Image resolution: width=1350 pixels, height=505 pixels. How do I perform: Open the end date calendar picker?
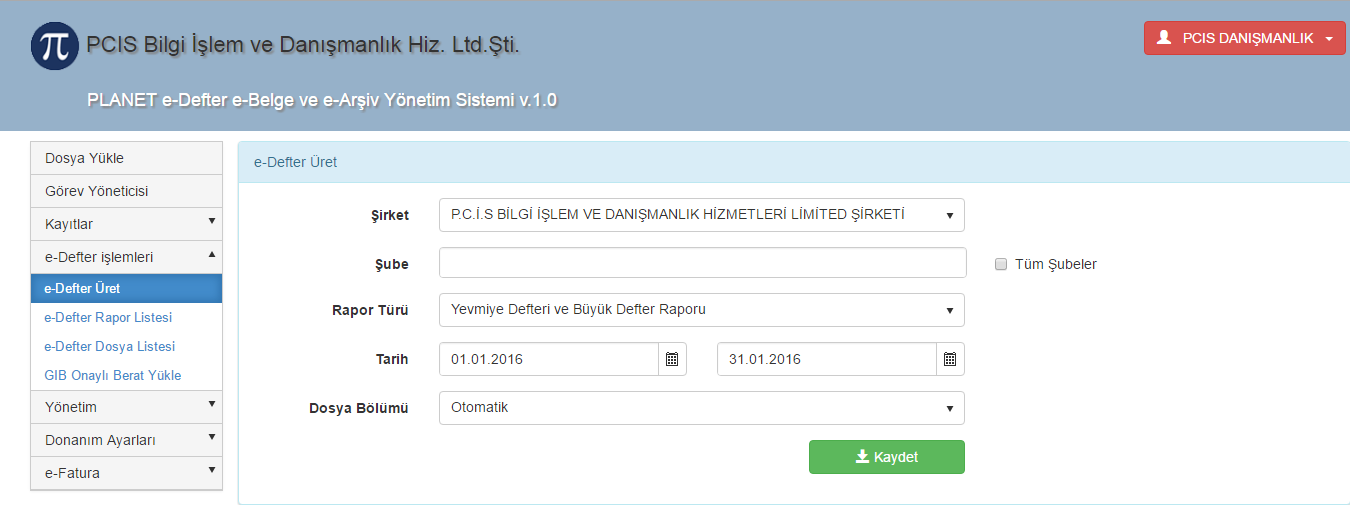[950, 359]
